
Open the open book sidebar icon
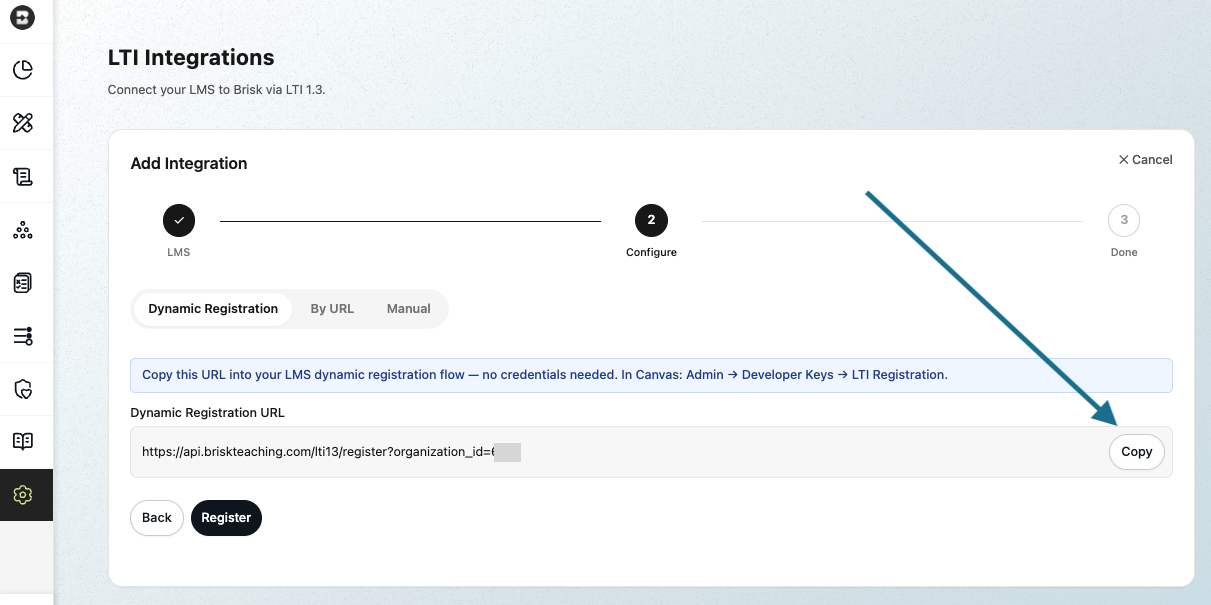[22, 442]
